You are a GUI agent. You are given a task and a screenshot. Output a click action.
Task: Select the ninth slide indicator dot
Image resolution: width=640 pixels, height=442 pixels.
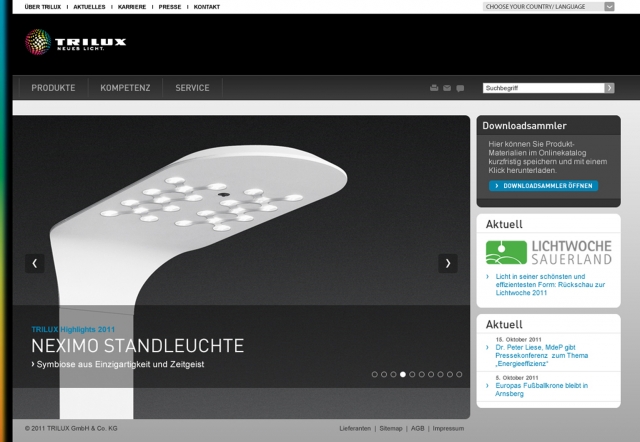pyautogui.click(x=450, y=374)
